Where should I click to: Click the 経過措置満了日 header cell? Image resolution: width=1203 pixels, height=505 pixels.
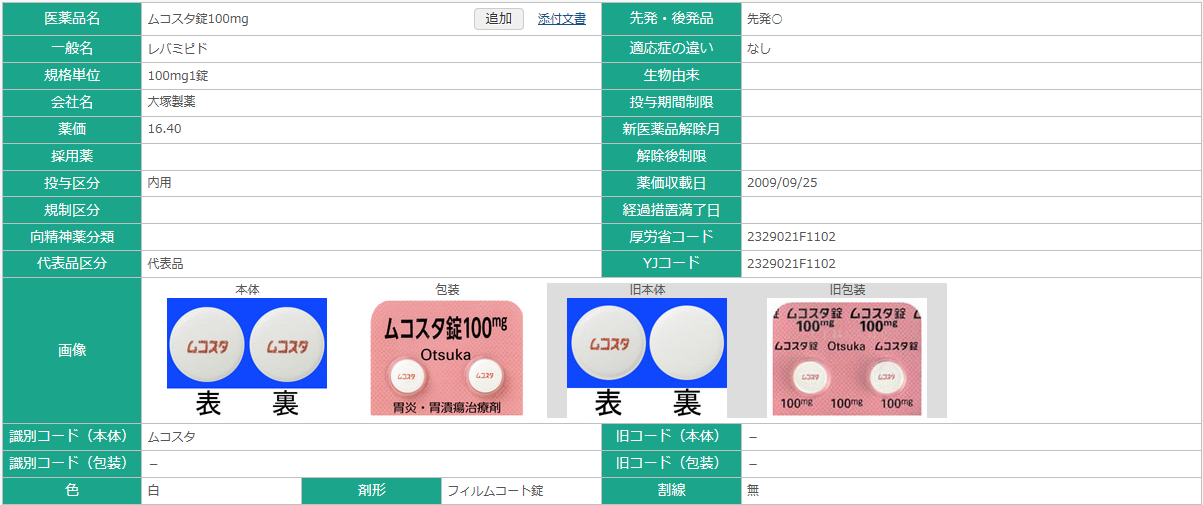tap(671, 210)
